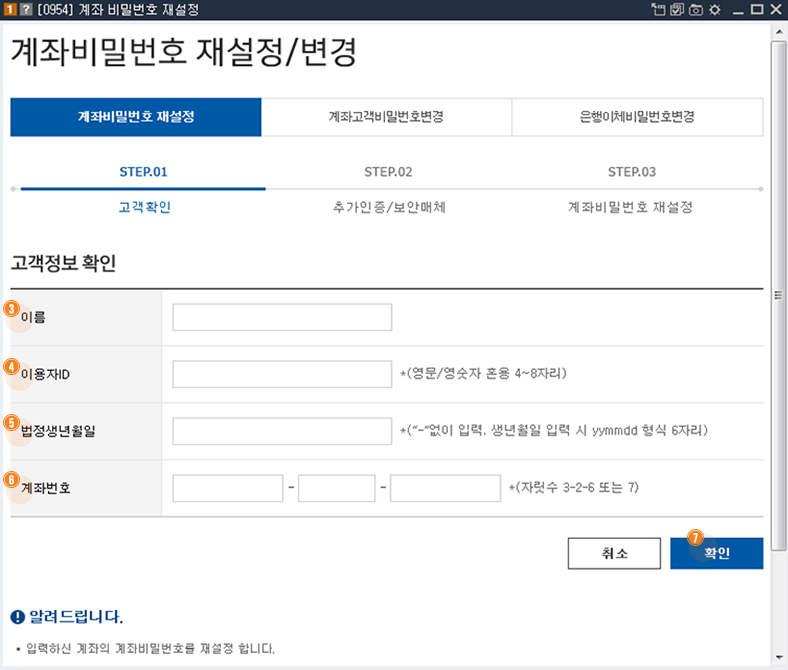Open the 은행이체비밀번호변경 tab
Viewport: 788px width, 670px height.
tap(637, 117)
